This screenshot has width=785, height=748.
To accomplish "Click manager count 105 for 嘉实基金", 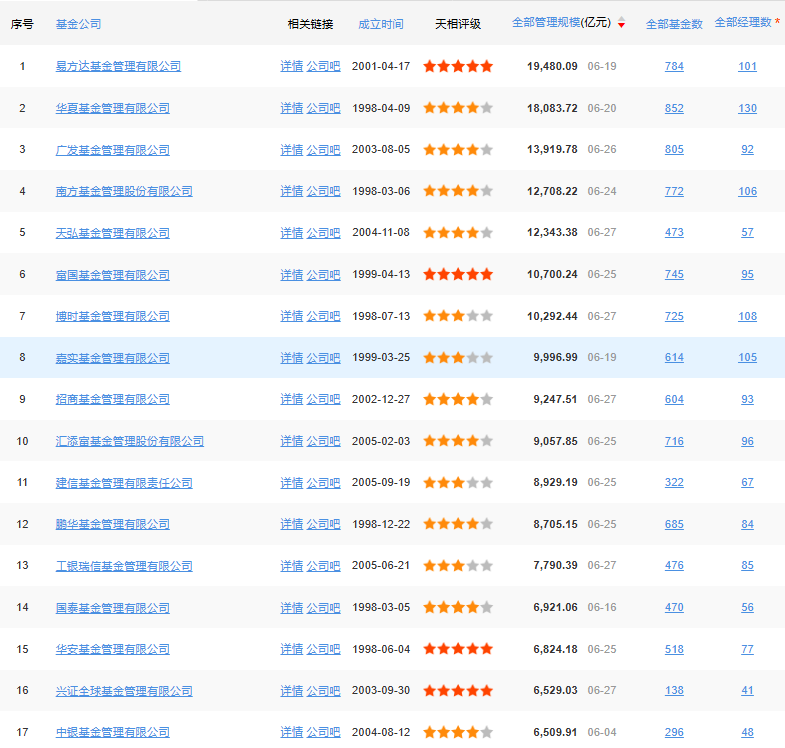I will click(747, 357).
